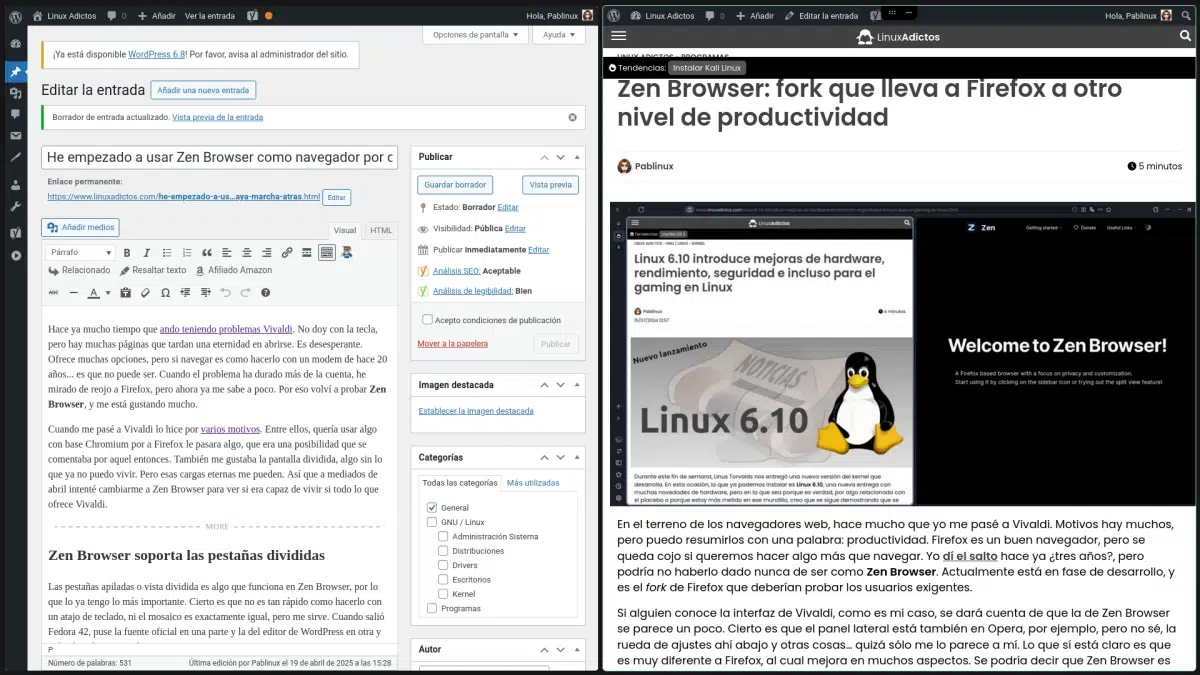
Task: Check the Kernel category
Action: tap(443, 594)
